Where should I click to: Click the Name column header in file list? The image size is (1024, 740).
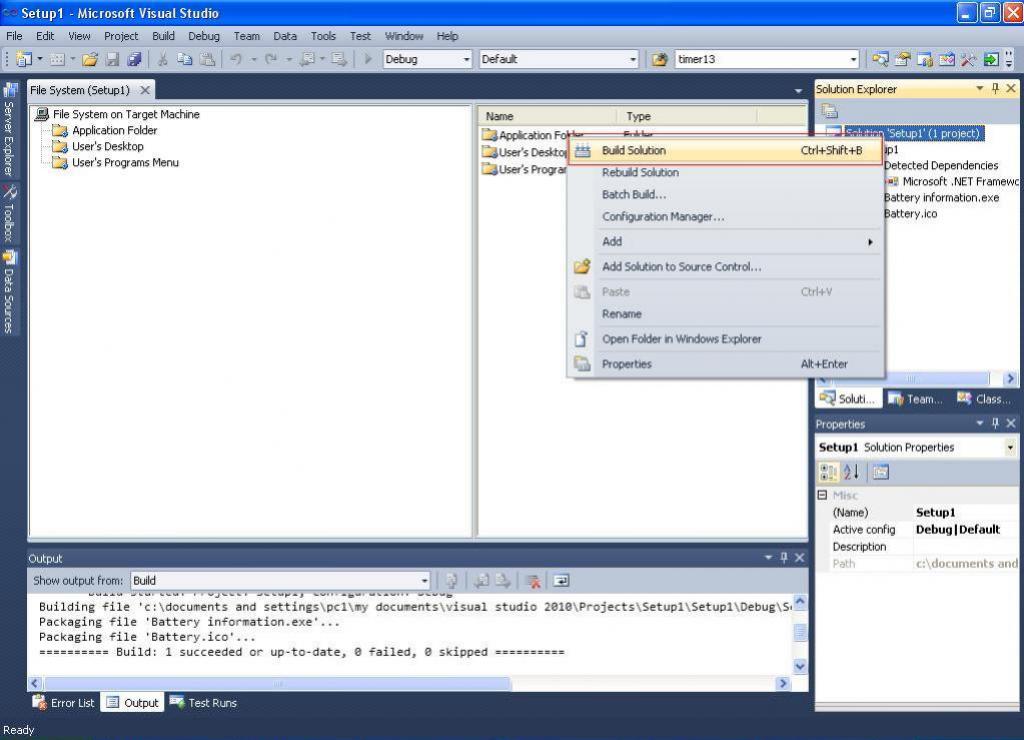547,116
